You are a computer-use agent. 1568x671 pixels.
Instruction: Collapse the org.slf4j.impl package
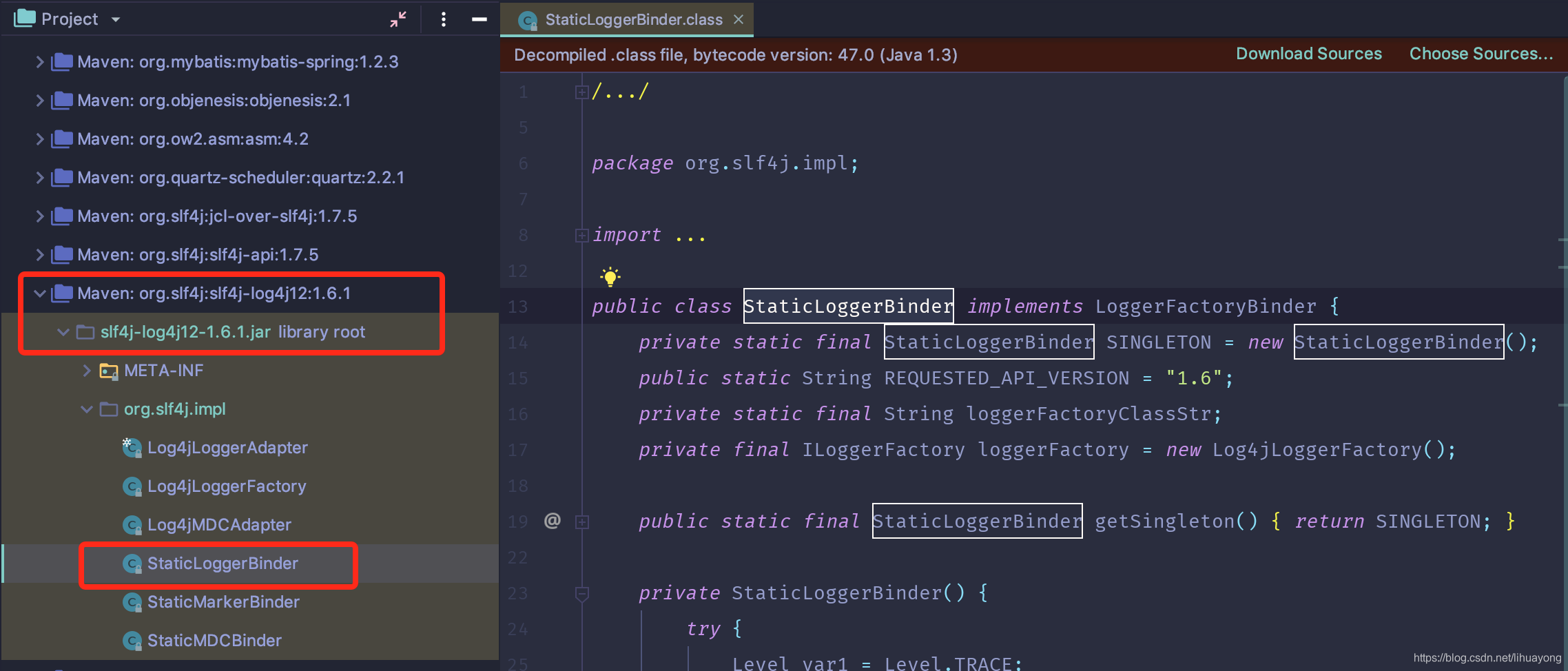(87, 409)
